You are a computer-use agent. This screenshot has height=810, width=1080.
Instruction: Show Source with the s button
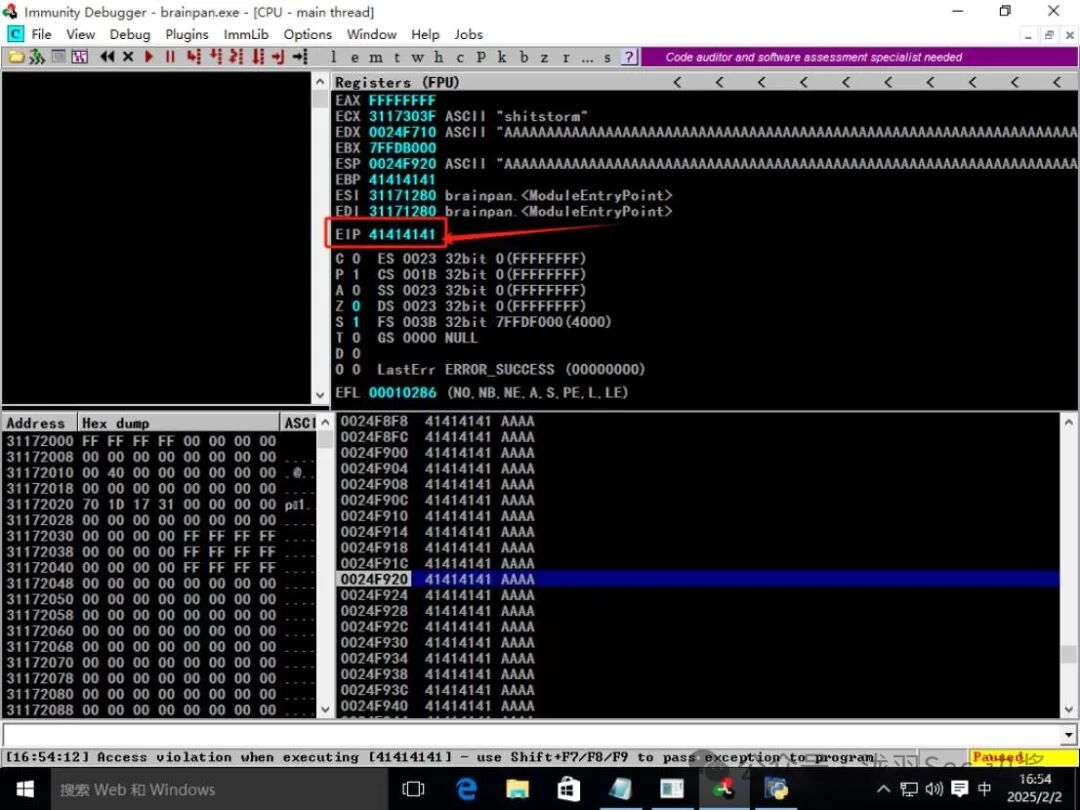tap(608, 57)
